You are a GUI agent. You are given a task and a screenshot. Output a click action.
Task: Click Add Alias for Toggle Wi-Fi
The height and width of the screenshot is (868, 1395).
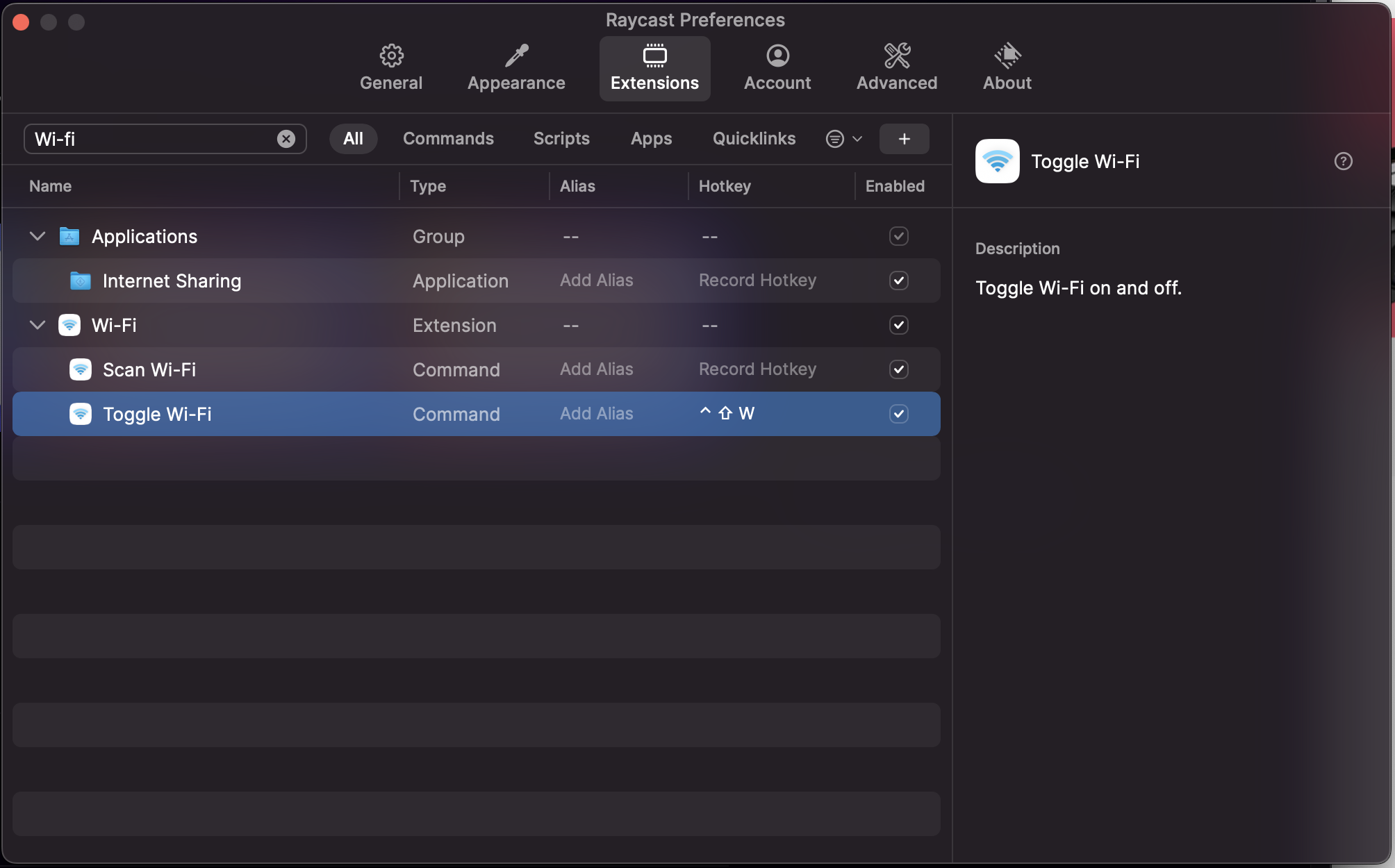tap(596, 414)
